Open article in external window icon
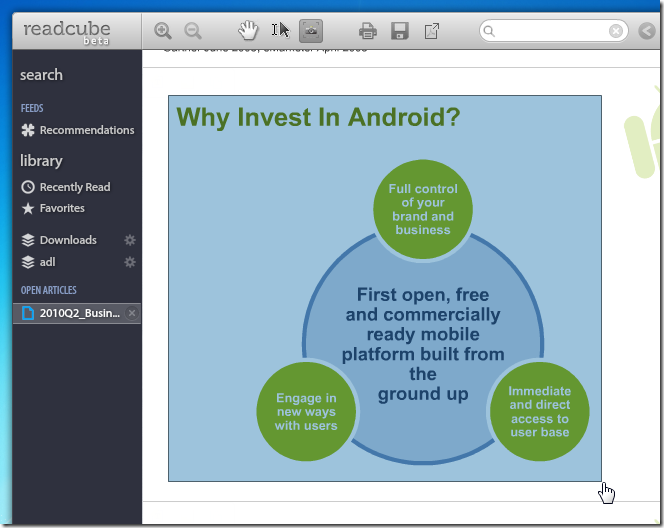Viewport: 664px width, 528px height. 432,31
